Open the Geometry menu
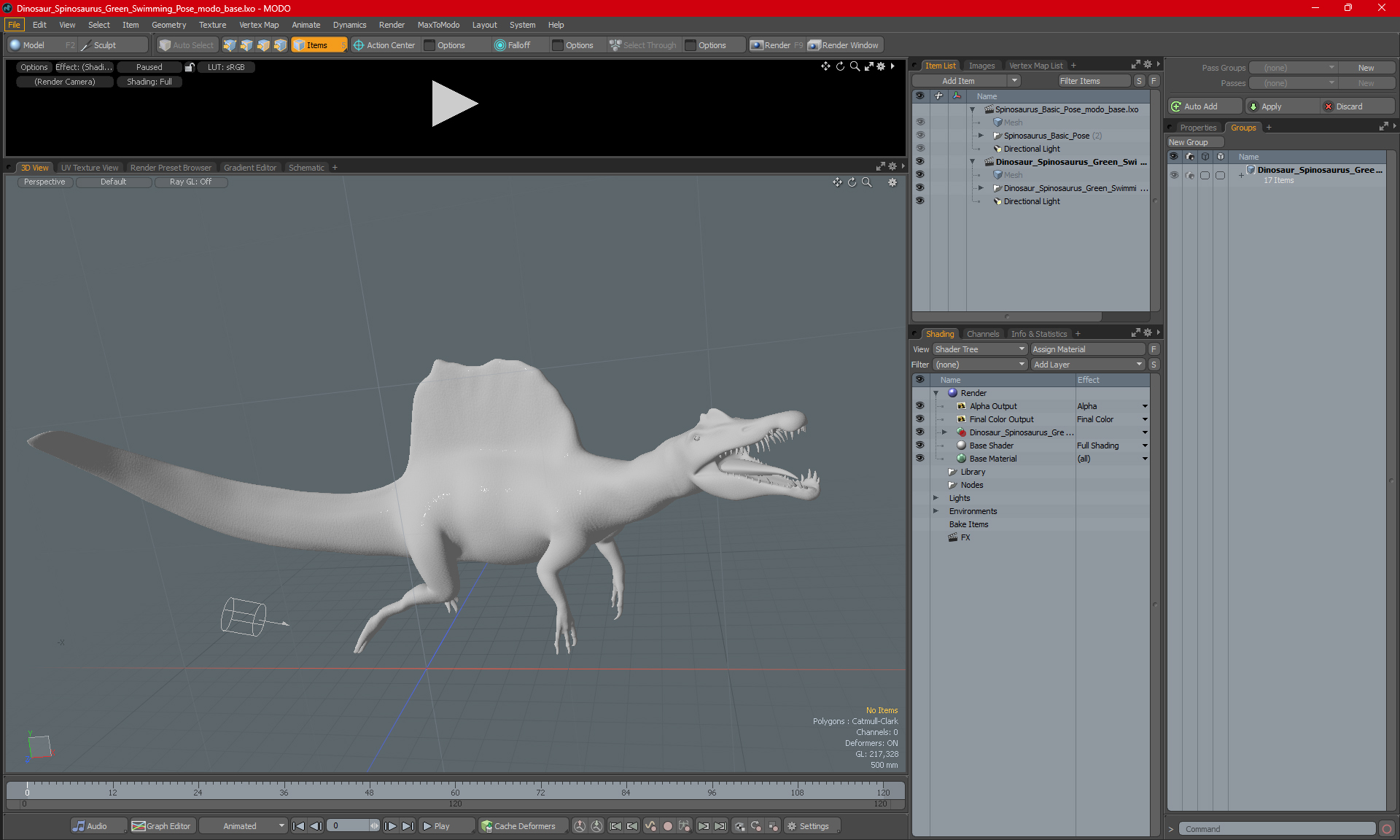The width and height of the screenshot is (1400, 840). tap(168, 25)
